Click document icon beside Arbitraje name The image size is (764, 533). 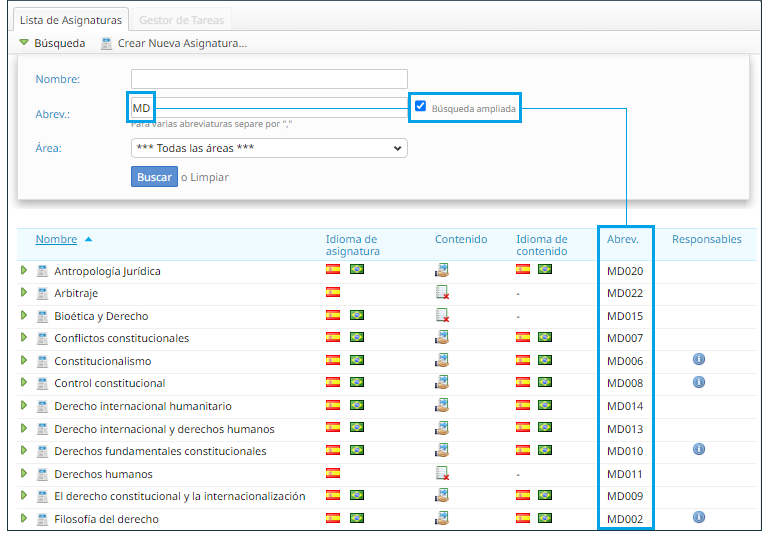pyautogui.click(x=42, y=293)
